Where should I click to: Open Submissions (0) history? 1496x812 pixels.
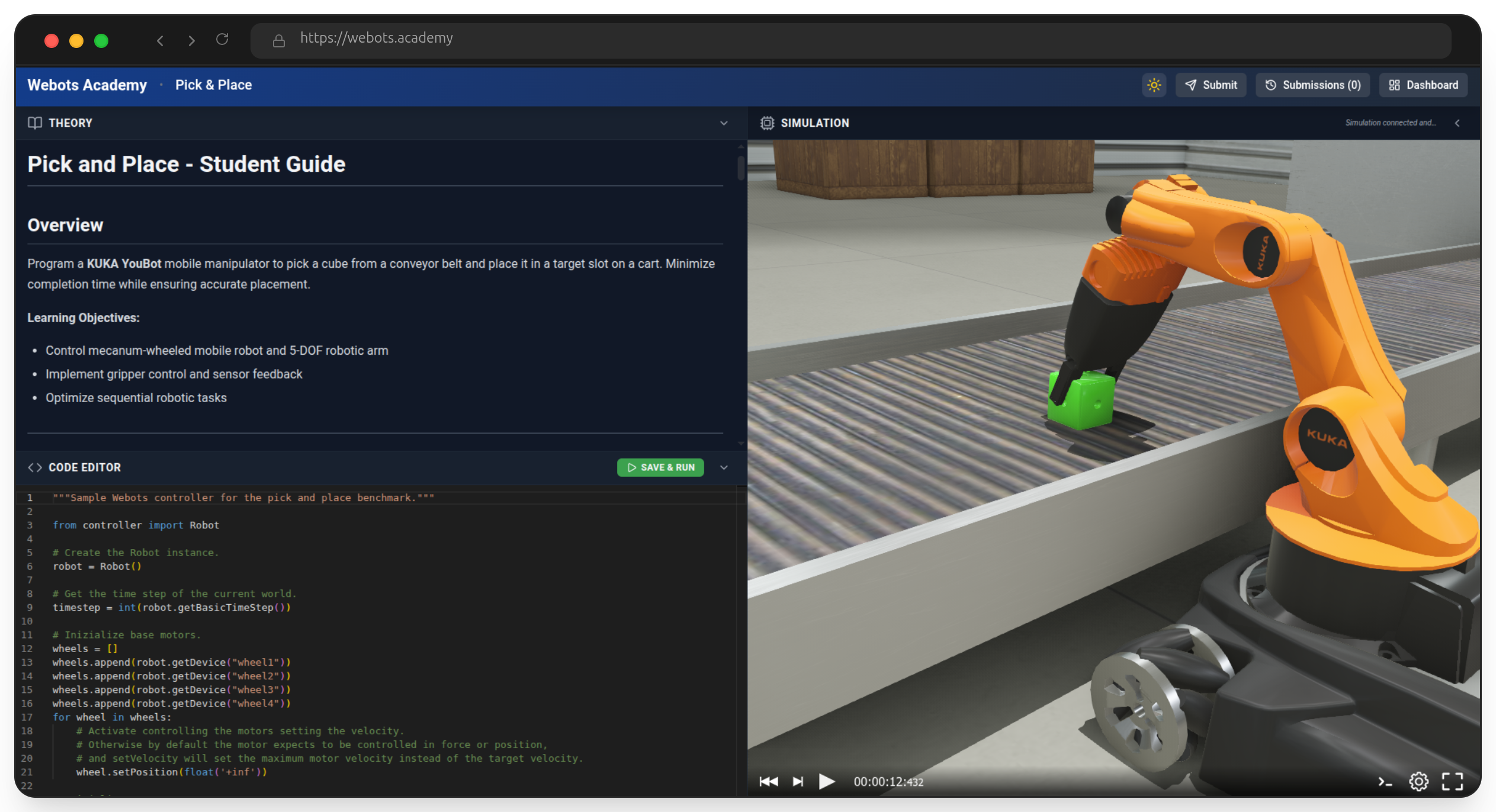pos(1312,85)
